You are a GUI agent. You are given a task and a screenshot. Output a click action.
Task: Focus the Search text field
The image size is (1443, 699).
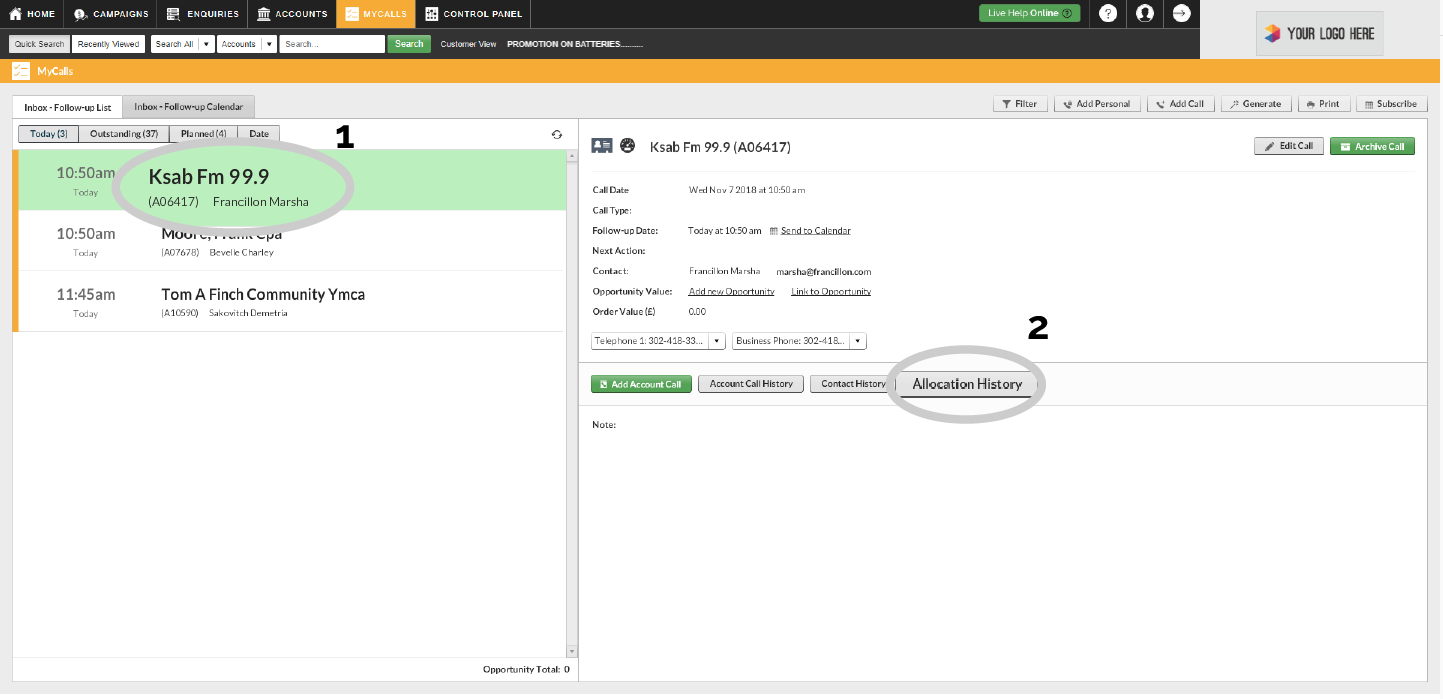pyautogui.click(x=332, y=44)
